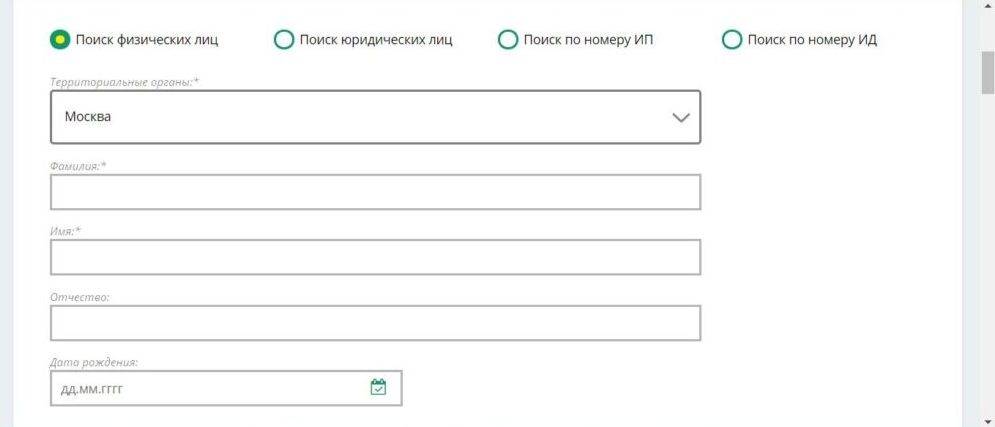Click the Фамилия field label
The width and height of the screenshot is (995, 427).
pos(77,165)
